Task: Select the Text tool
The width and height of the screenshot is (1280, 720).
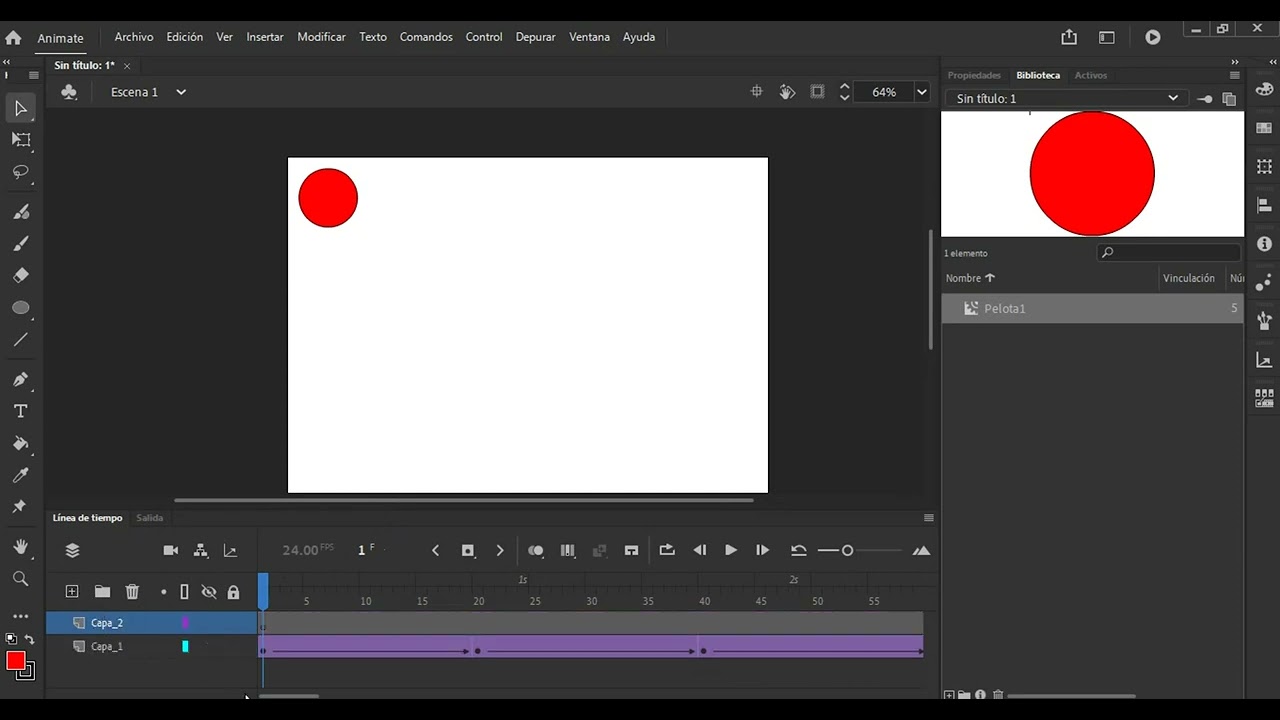Action: [21, 411]
